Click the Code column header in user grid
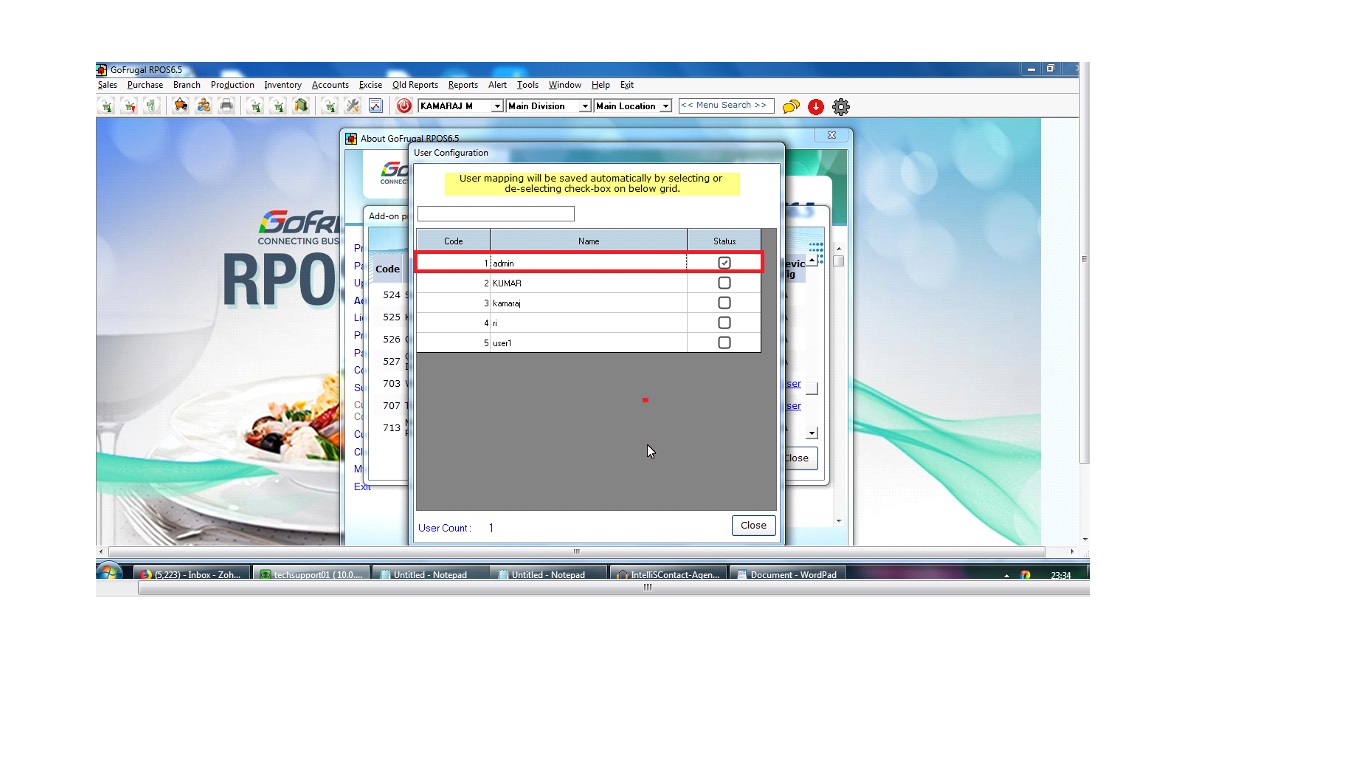1360x768 pixels. click(x=453, y=241)
